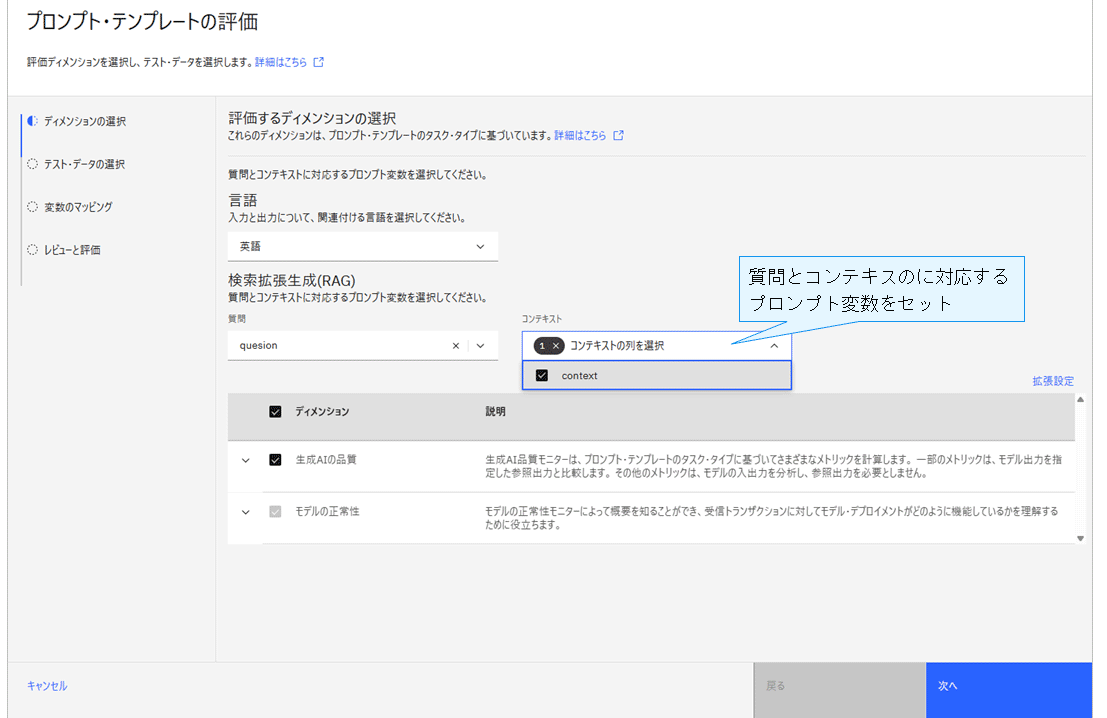Clear the quesion value with X icon
The width and height of the screenshot is (1107, 718).
coord(456,346)
